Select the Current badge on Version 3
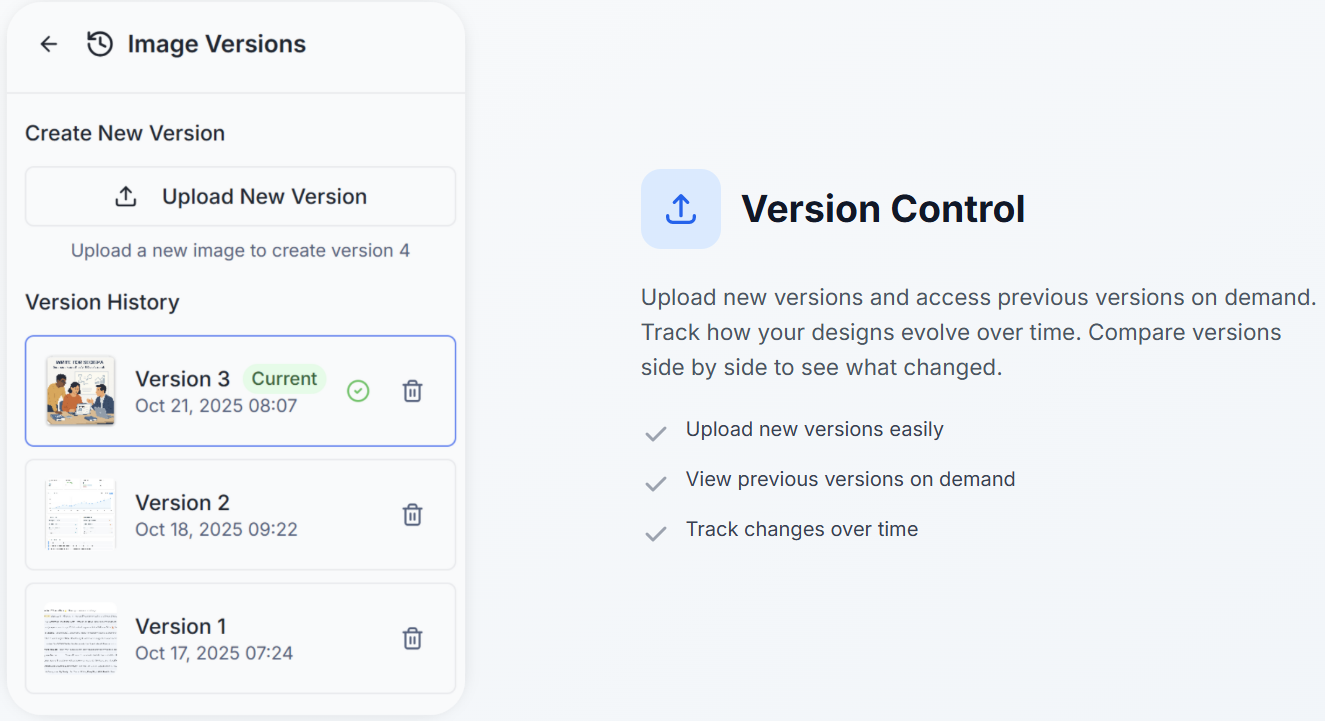Viewport: 1325px width, 721px height. pyautogui.click(x=284, y=378)
